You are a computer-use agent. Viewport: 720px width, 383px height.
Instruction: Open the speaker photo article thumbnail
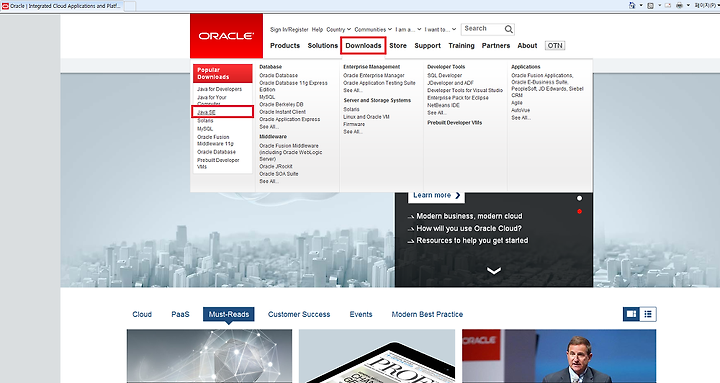559,356
